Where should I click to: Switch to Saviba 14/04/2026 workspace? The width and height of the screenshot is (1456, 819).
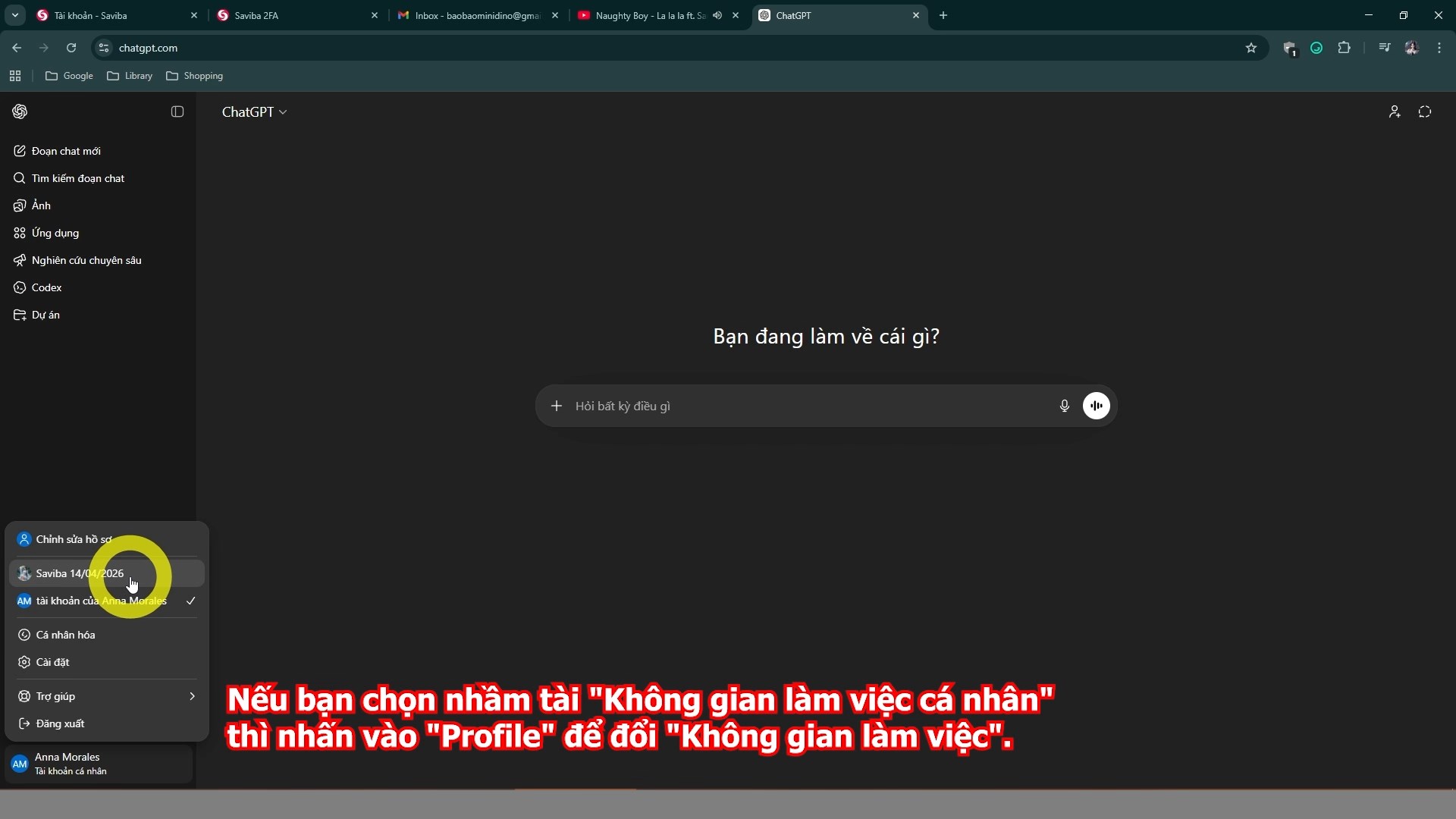click(107, 573)
